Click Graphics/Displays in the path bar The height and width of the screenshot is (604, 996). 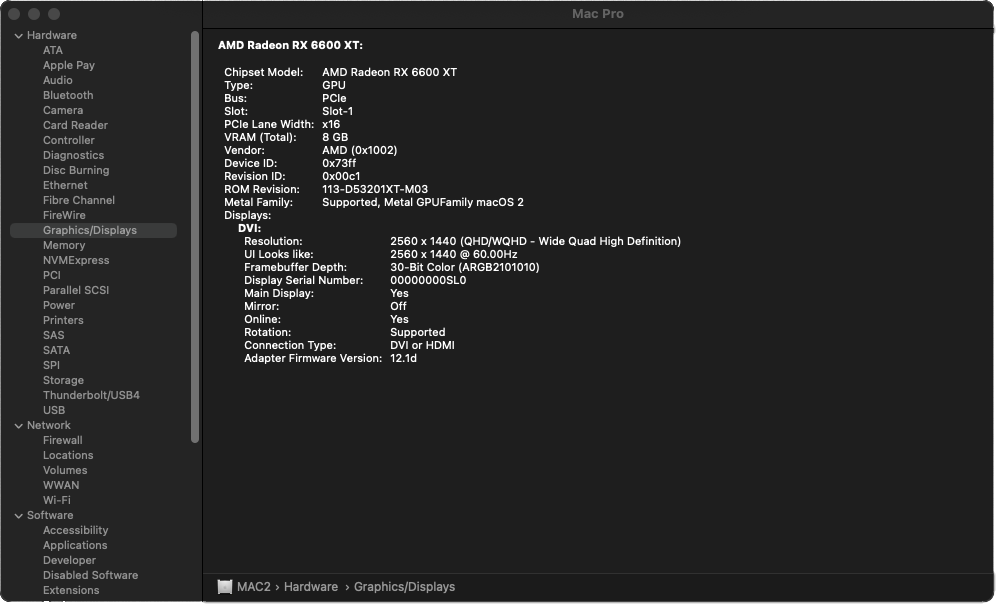[404, 587]
